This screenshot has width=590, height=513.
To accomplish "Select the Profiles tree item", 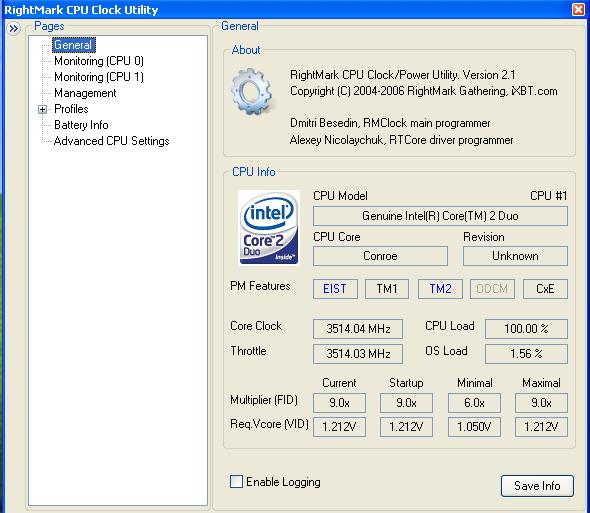I will coord(71,109).
